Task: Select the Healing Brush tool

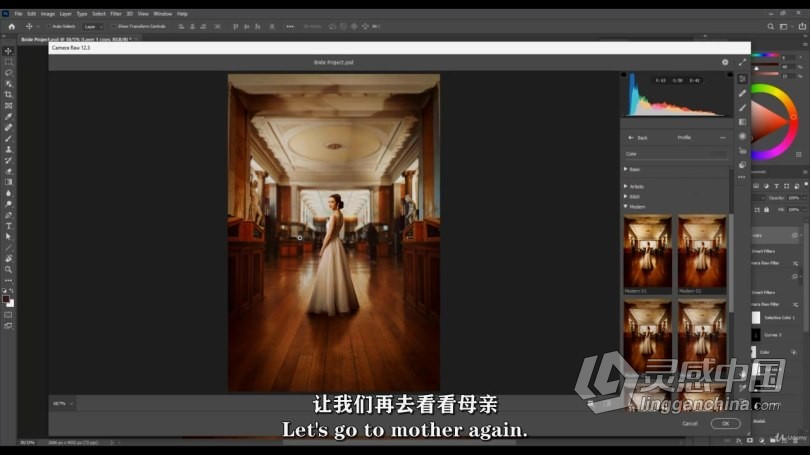Action: [8, 128]
